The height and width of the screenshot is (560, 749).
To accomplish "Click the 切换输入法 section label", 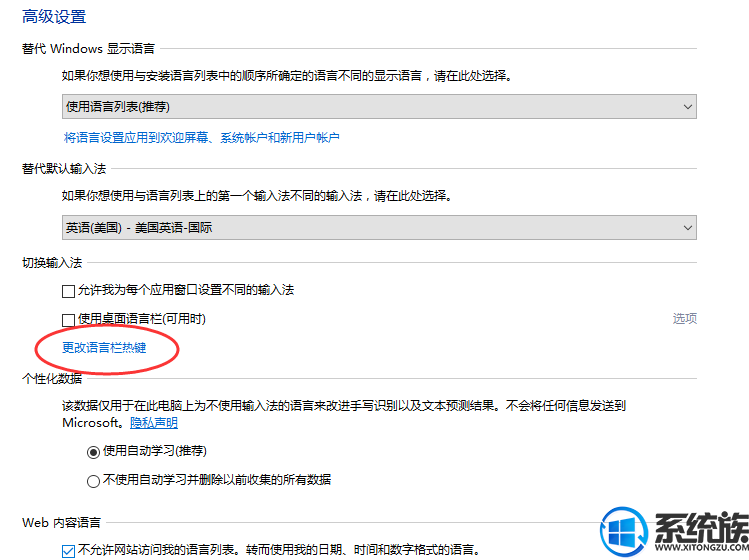I will point(52,263).
